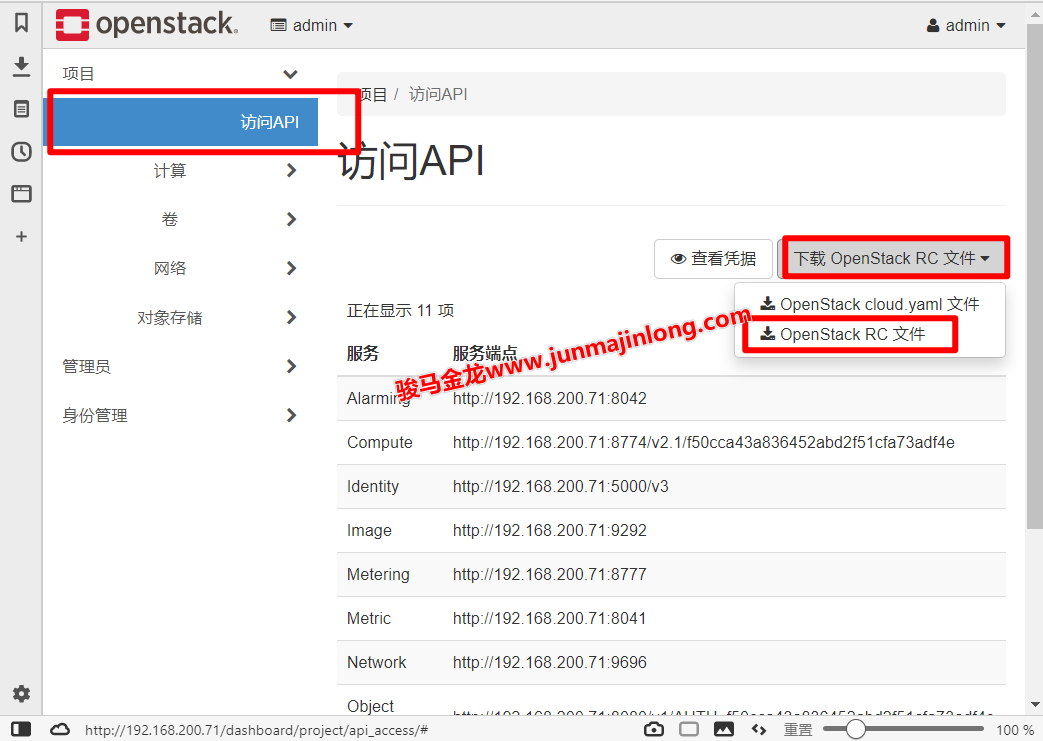Click the plus icon to add web panel

pyautogui.click(x=21, y=237)
